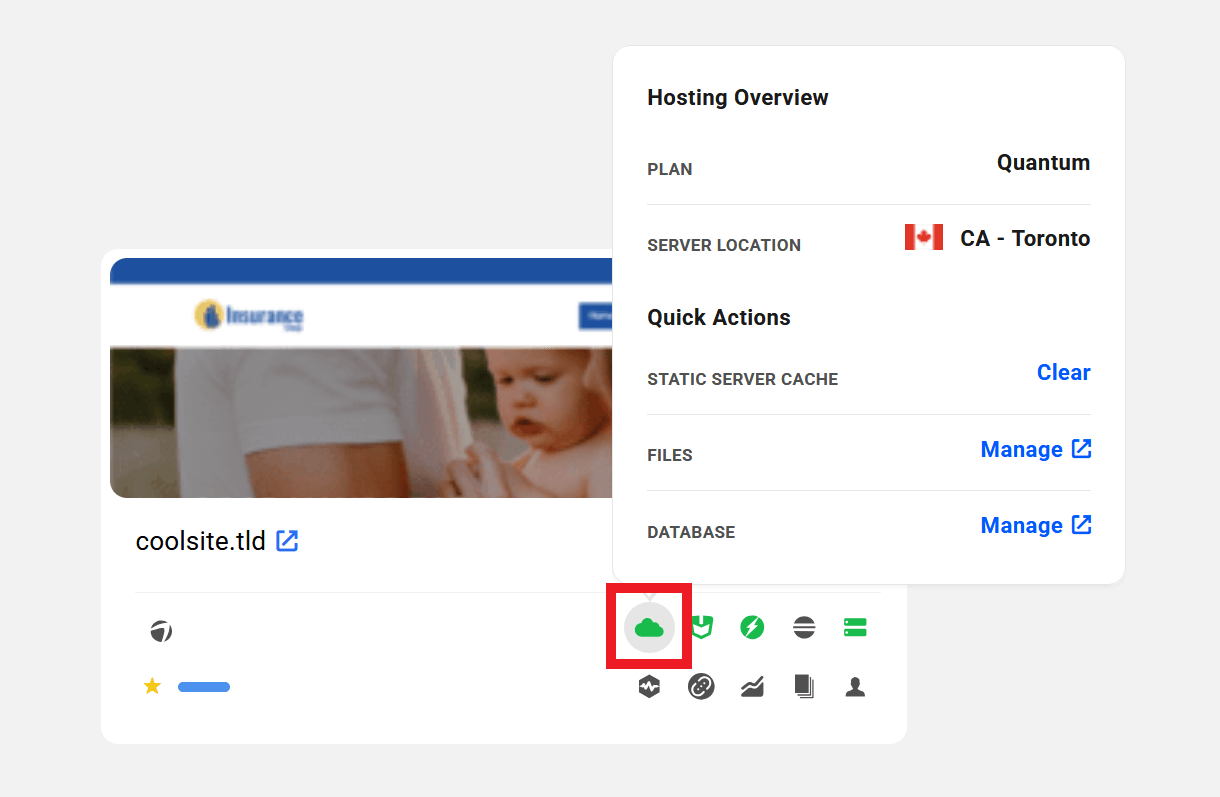Click the Canada flag in Server Location

click(x=923, y=238)
